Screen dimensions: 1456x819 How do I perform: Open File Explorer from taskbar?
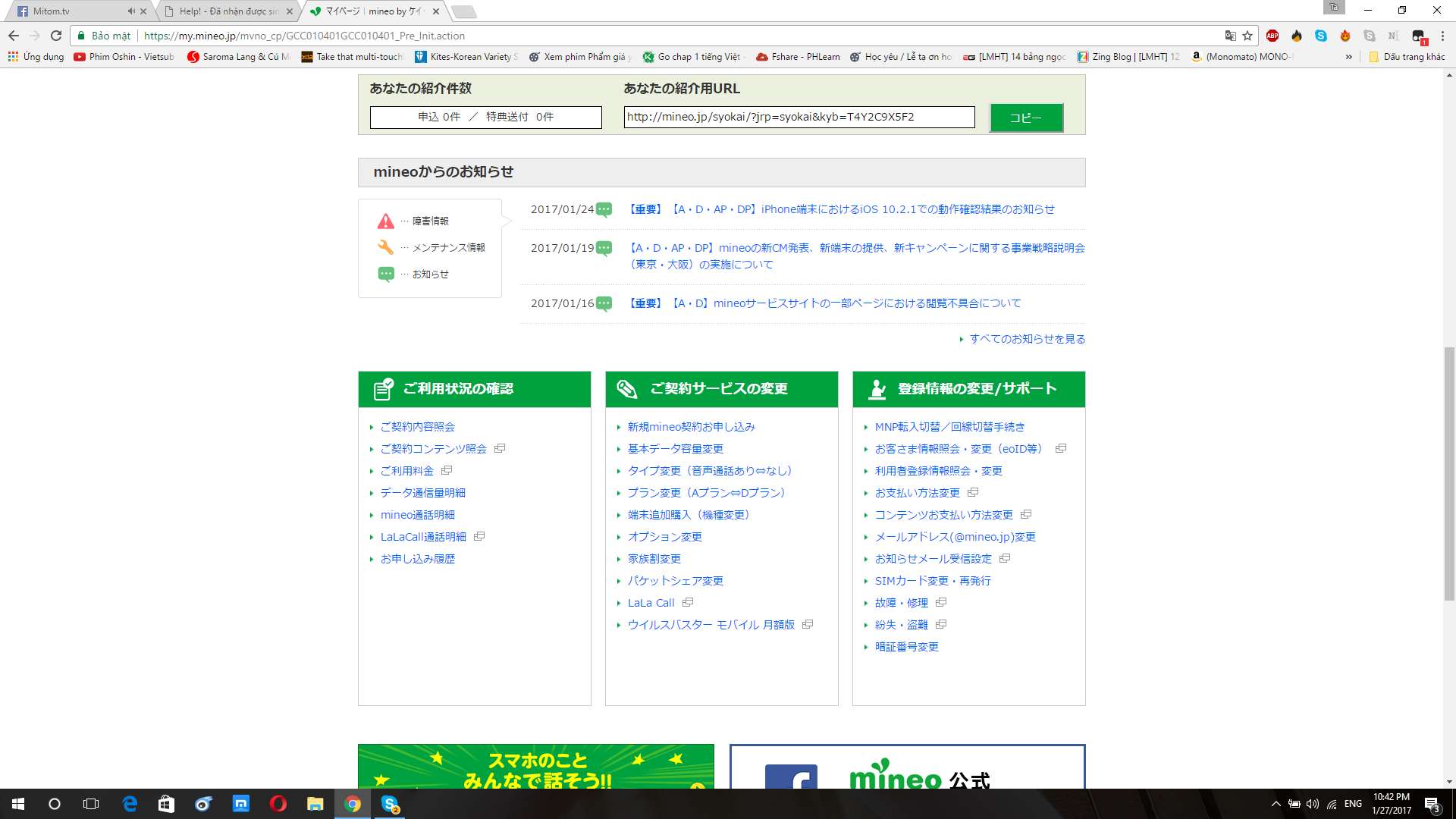[x=315, y=804]
